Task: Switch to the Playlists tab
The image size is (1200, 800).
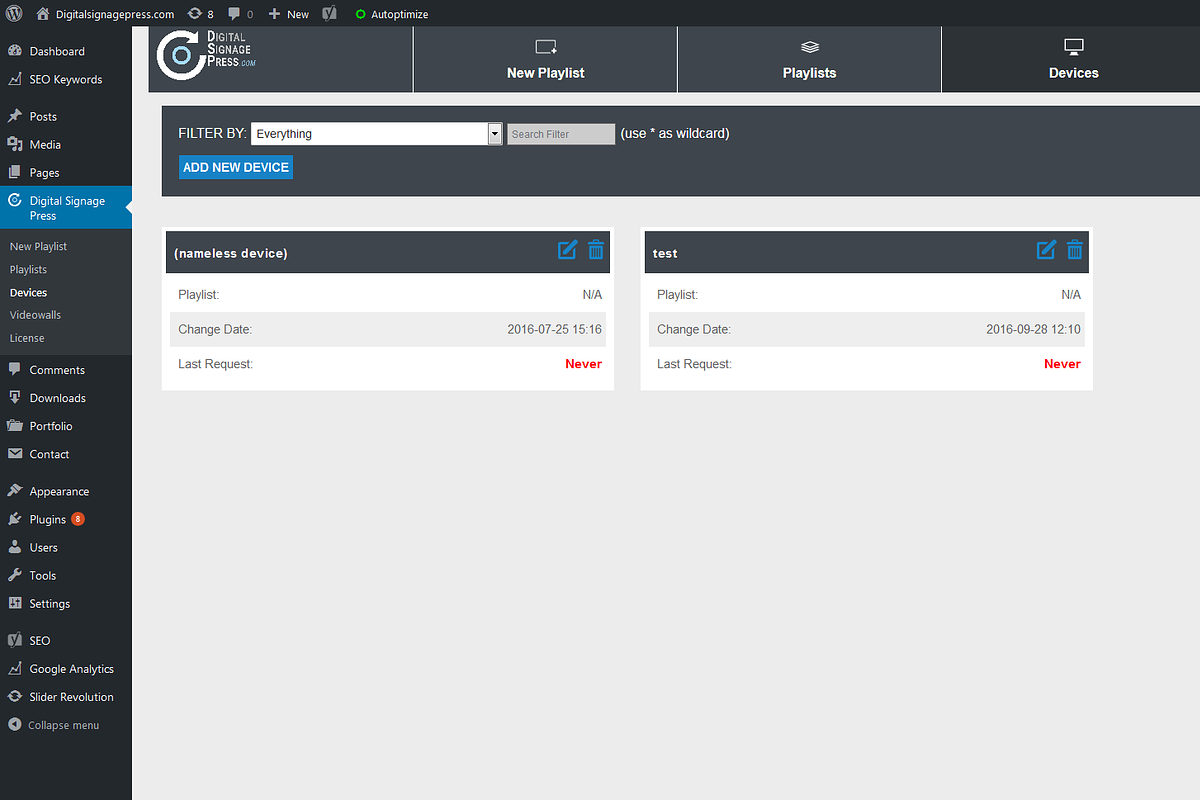Action: click(809, 60)
